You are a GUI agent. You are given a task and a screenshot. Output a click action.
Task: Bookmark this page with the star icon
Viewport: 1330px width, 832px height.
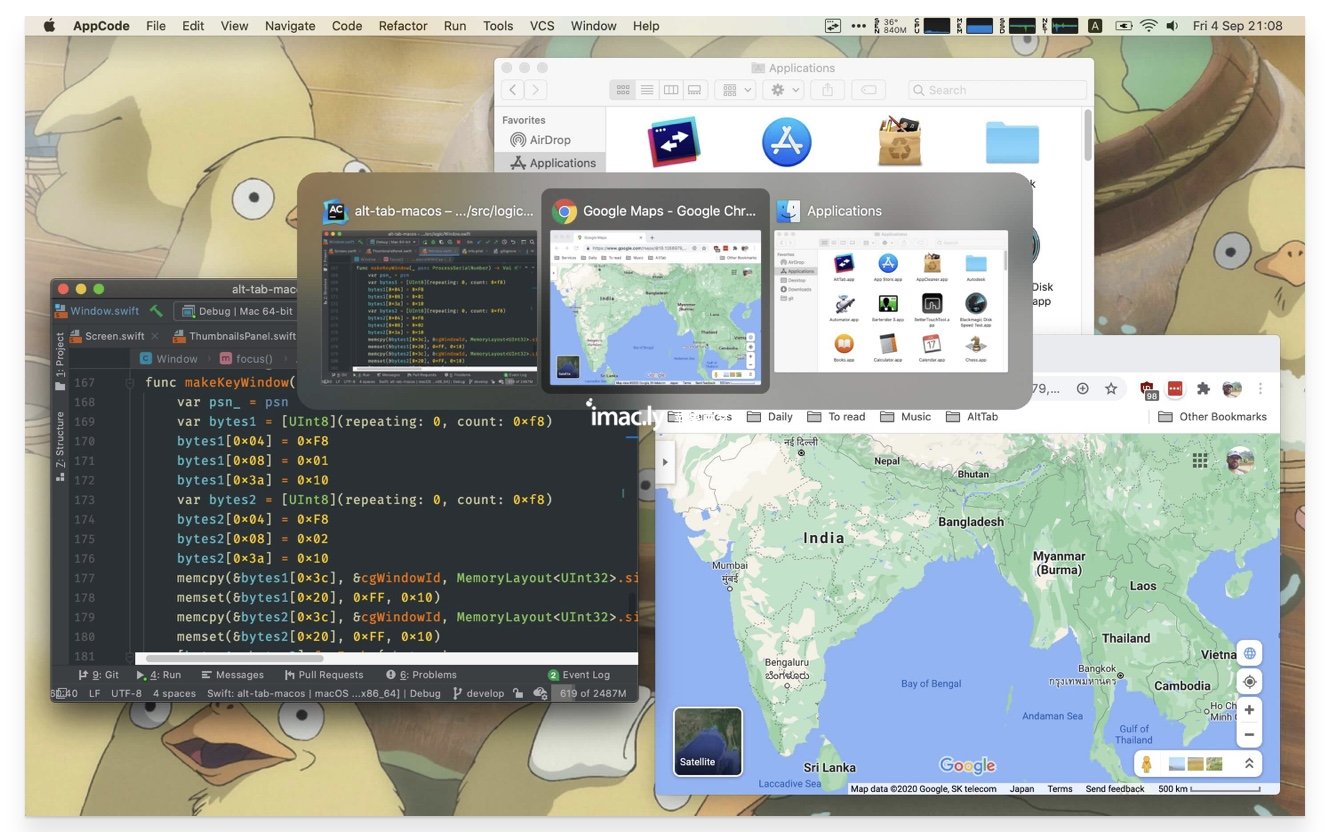(1110, 388)
